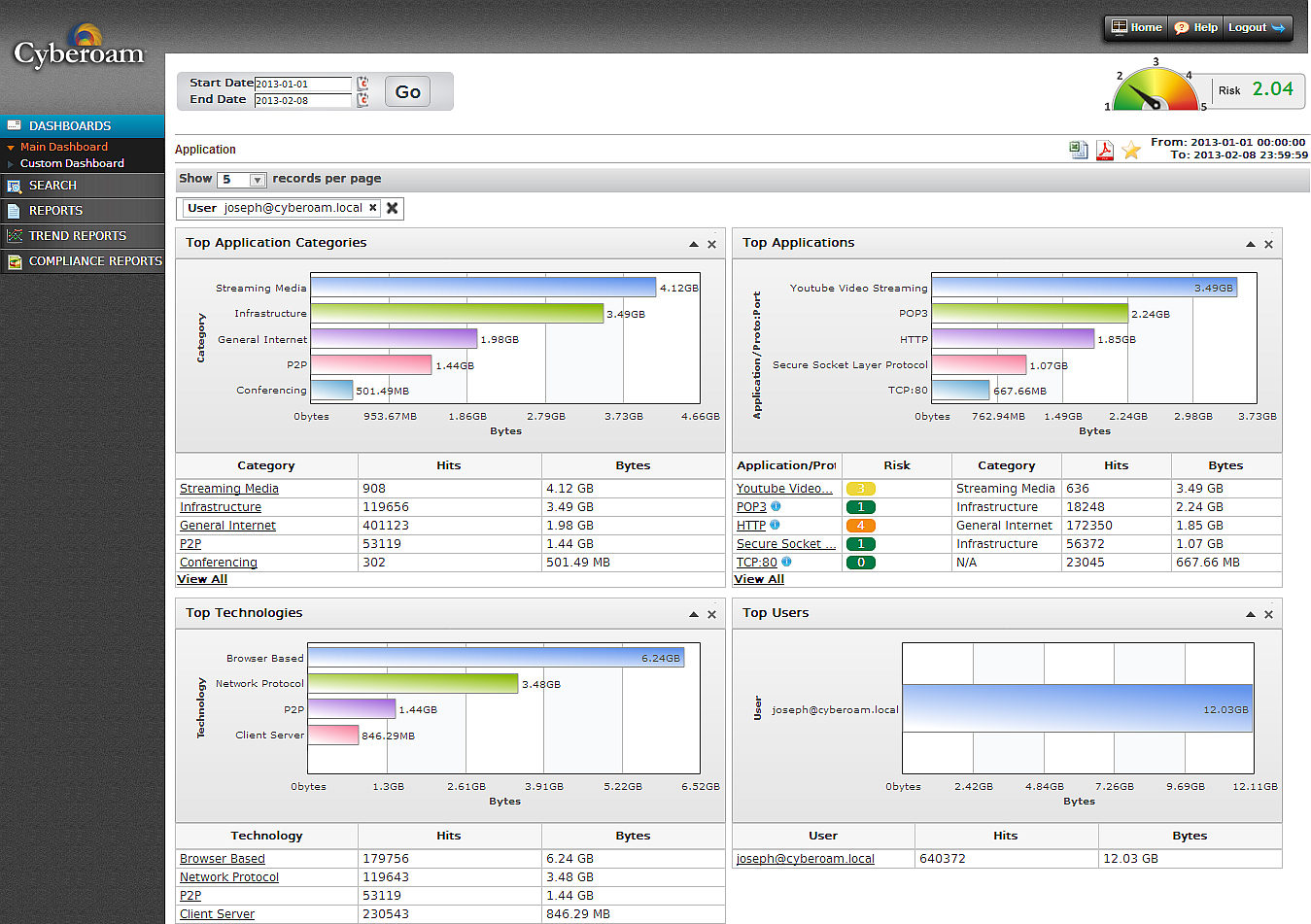
Task: Bookmark this report with the star icon
Action: 1131,151
